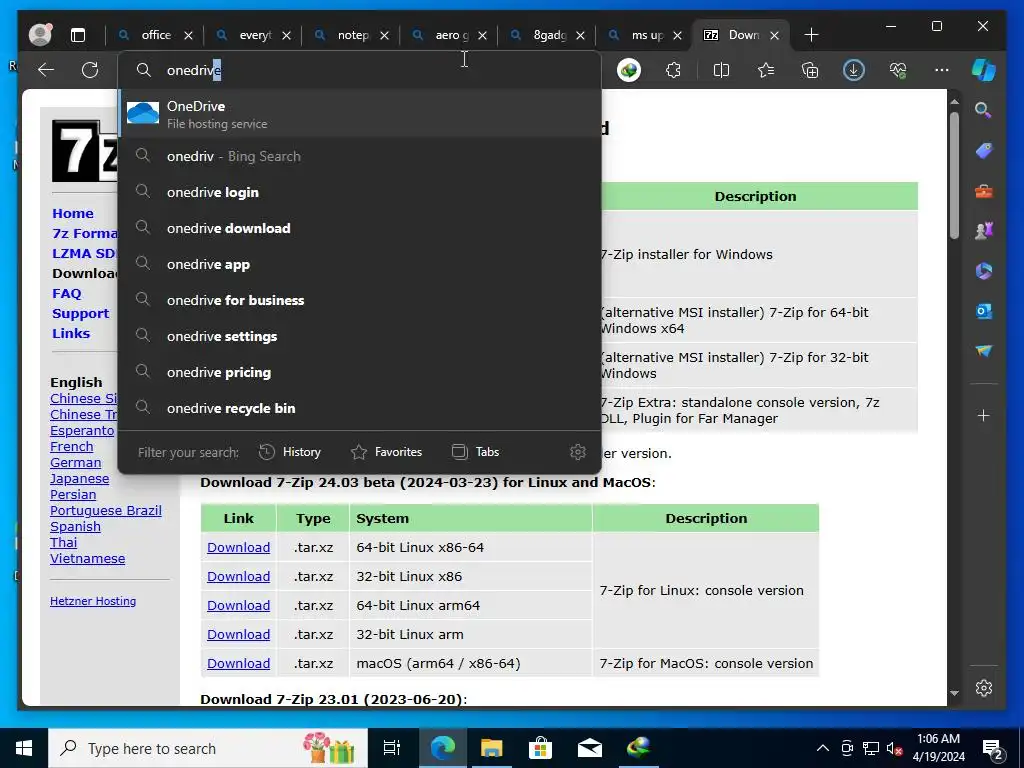Choose 'onedrive pricing' suggestion
Viewport: 1024px width, 768px height.
coord(360,372)
